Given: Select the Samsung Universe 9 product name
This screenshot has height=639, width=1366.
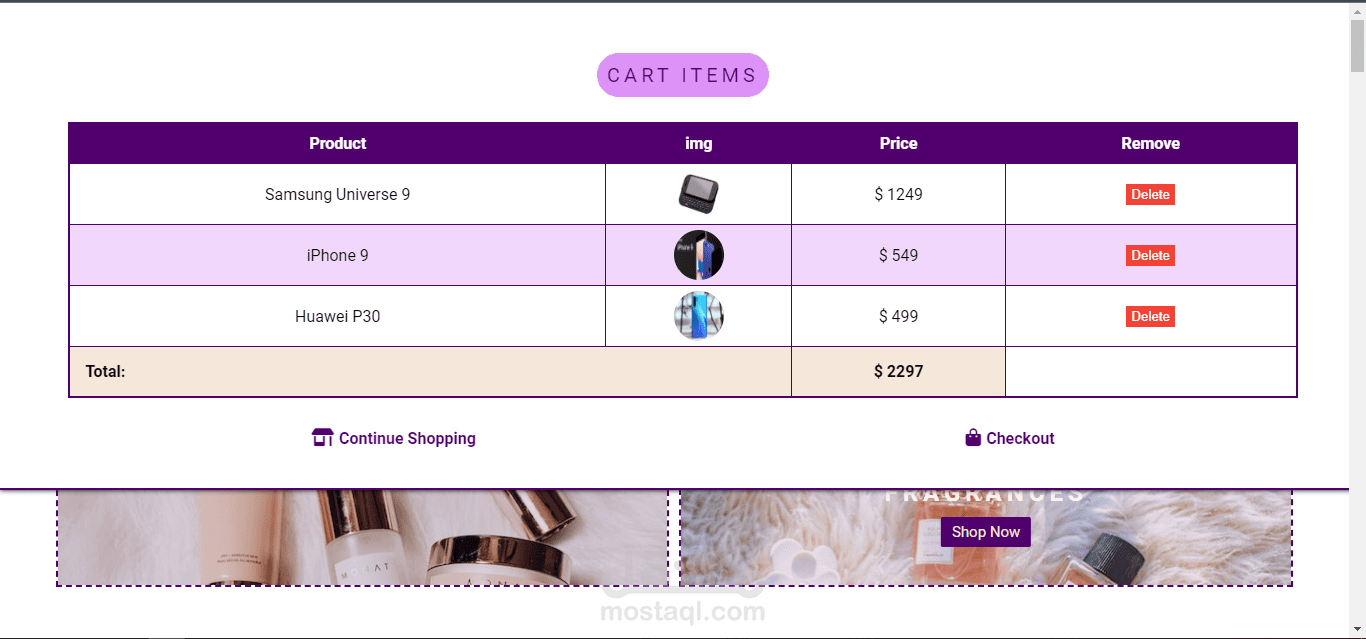Looking at the screenshot, I should pos(337,195).
